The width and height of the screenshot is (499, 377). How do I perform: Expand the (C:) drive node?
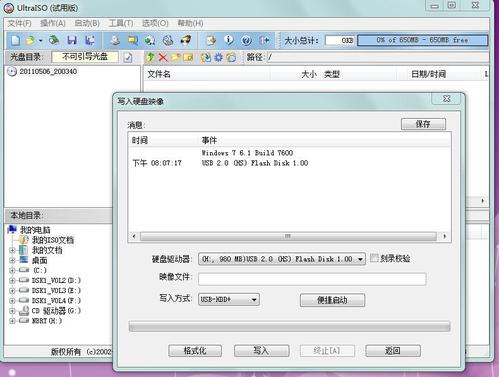coord(12,270)
